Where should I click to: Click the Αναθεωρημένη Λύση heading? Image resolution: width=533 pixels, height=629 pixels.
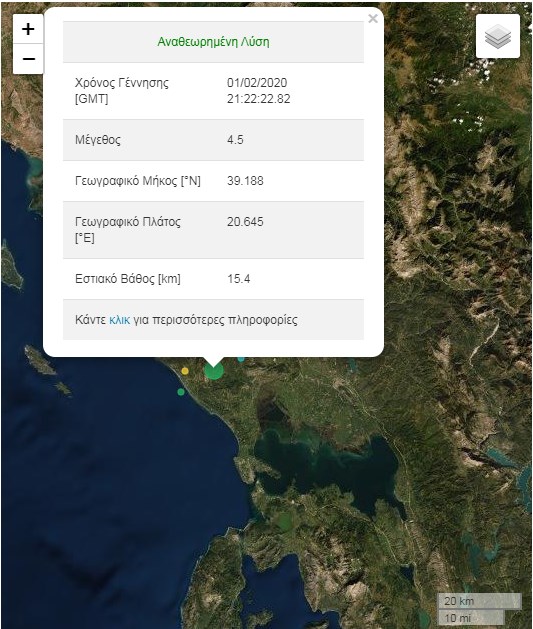213,42
